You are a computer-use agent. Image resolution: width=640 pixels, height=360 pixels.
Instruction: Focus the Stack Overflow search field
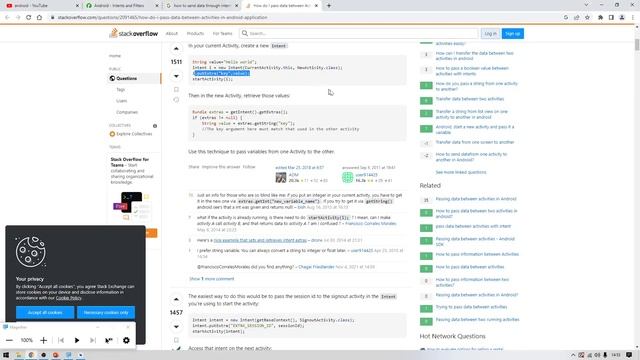coord(358,33)
